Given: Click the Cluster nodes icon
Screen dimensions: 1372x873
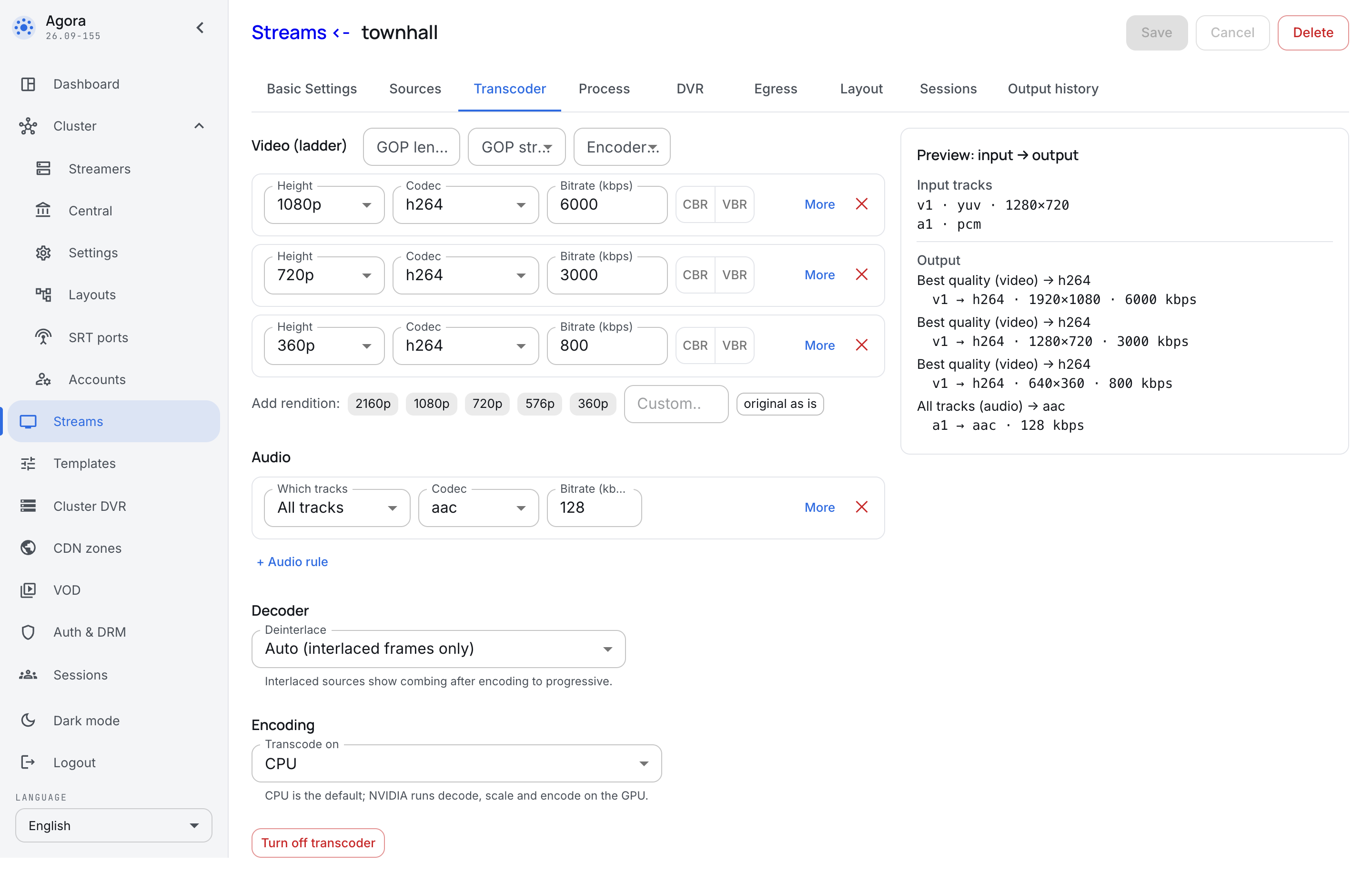Looking at the screenshot, I should click(28, 126).
